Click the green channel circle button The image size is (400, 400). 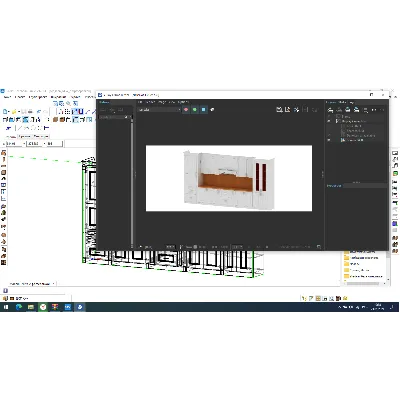(x=195, y=110)
